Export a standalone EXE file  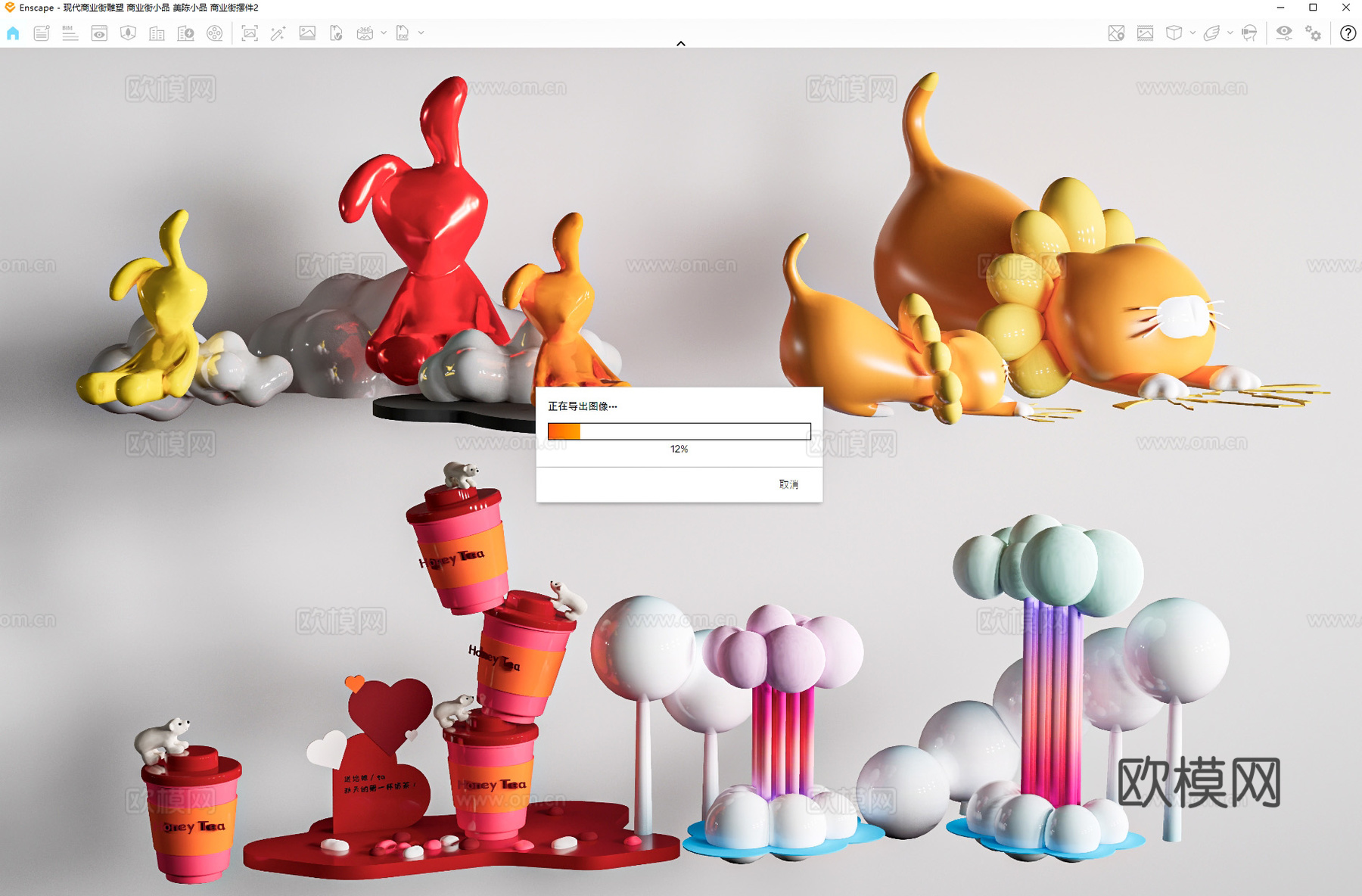[403, 33]
